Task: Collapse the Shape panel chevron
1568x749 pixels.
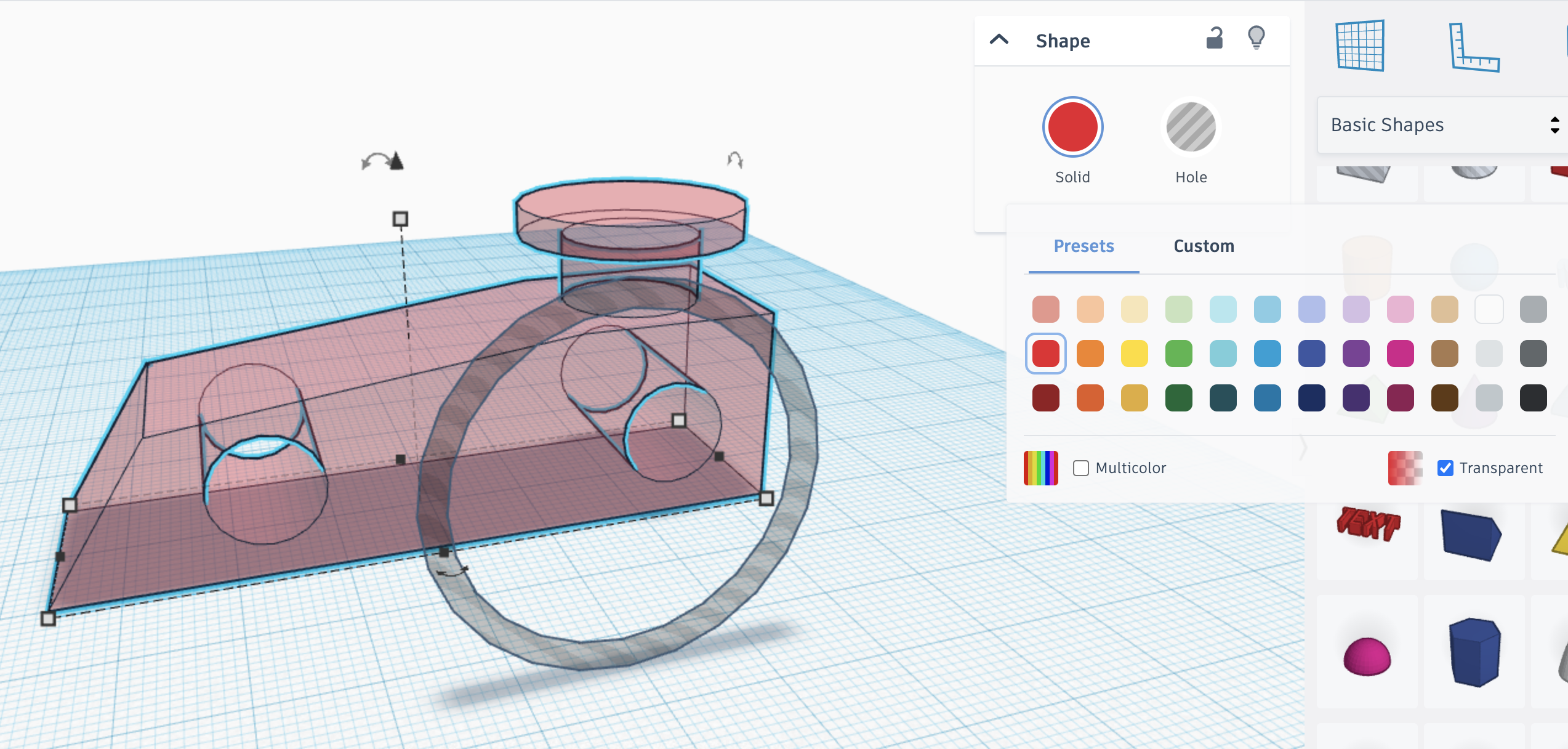Action: coord(999,40)
